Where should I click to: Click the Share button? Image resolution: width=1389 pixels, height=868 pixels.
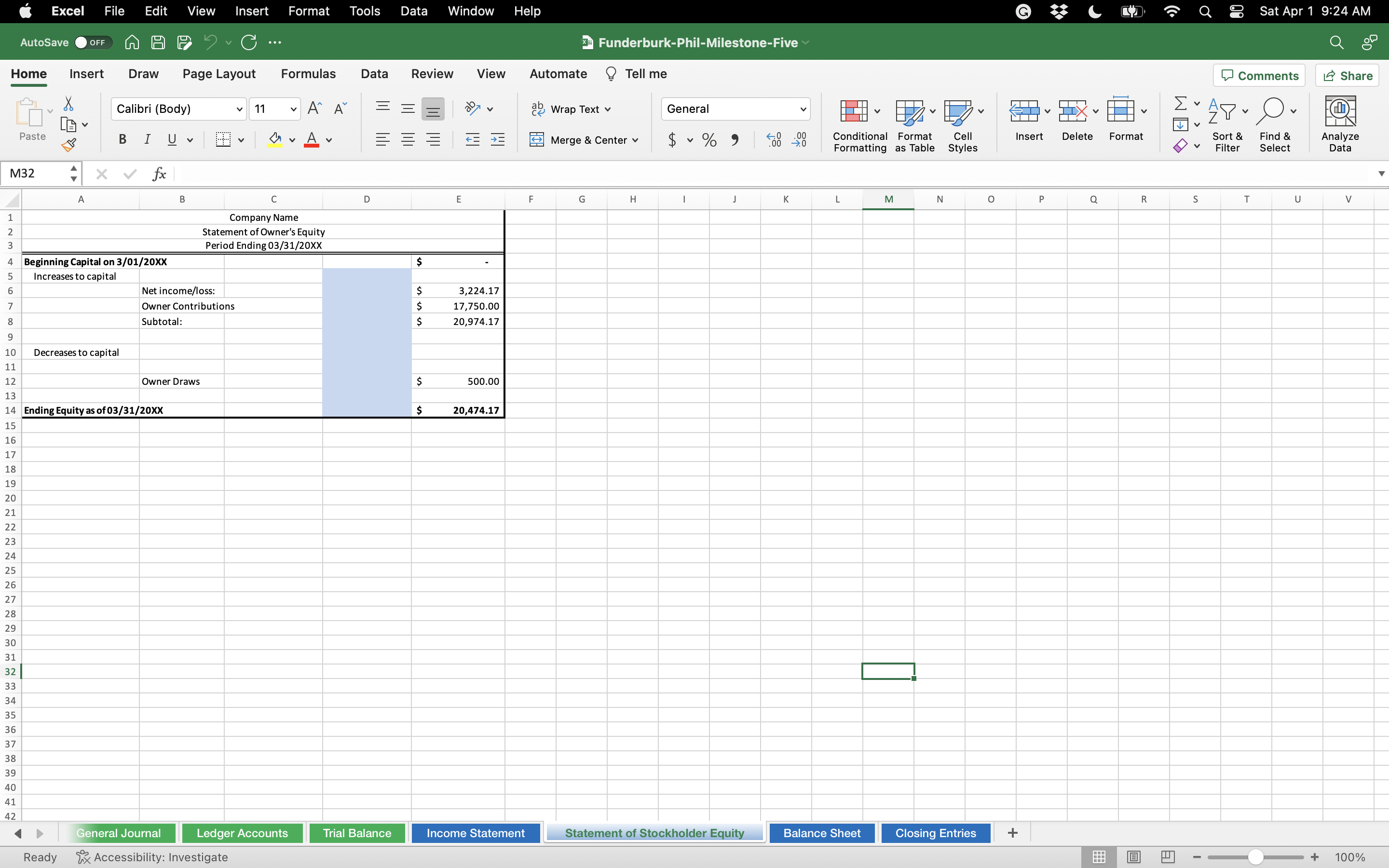pyautogui.click(x=1347, y=76)
